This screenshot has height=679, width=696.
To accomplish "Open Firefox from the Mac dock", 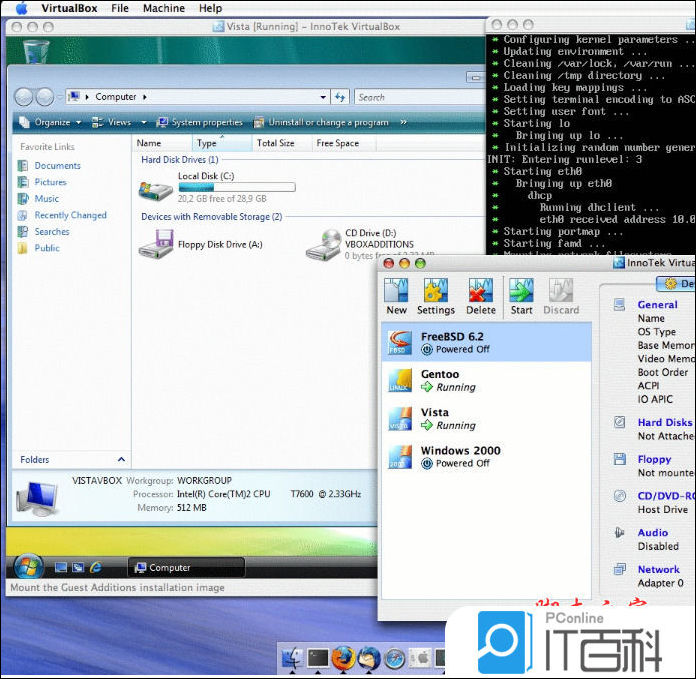I will pos(343,658).
